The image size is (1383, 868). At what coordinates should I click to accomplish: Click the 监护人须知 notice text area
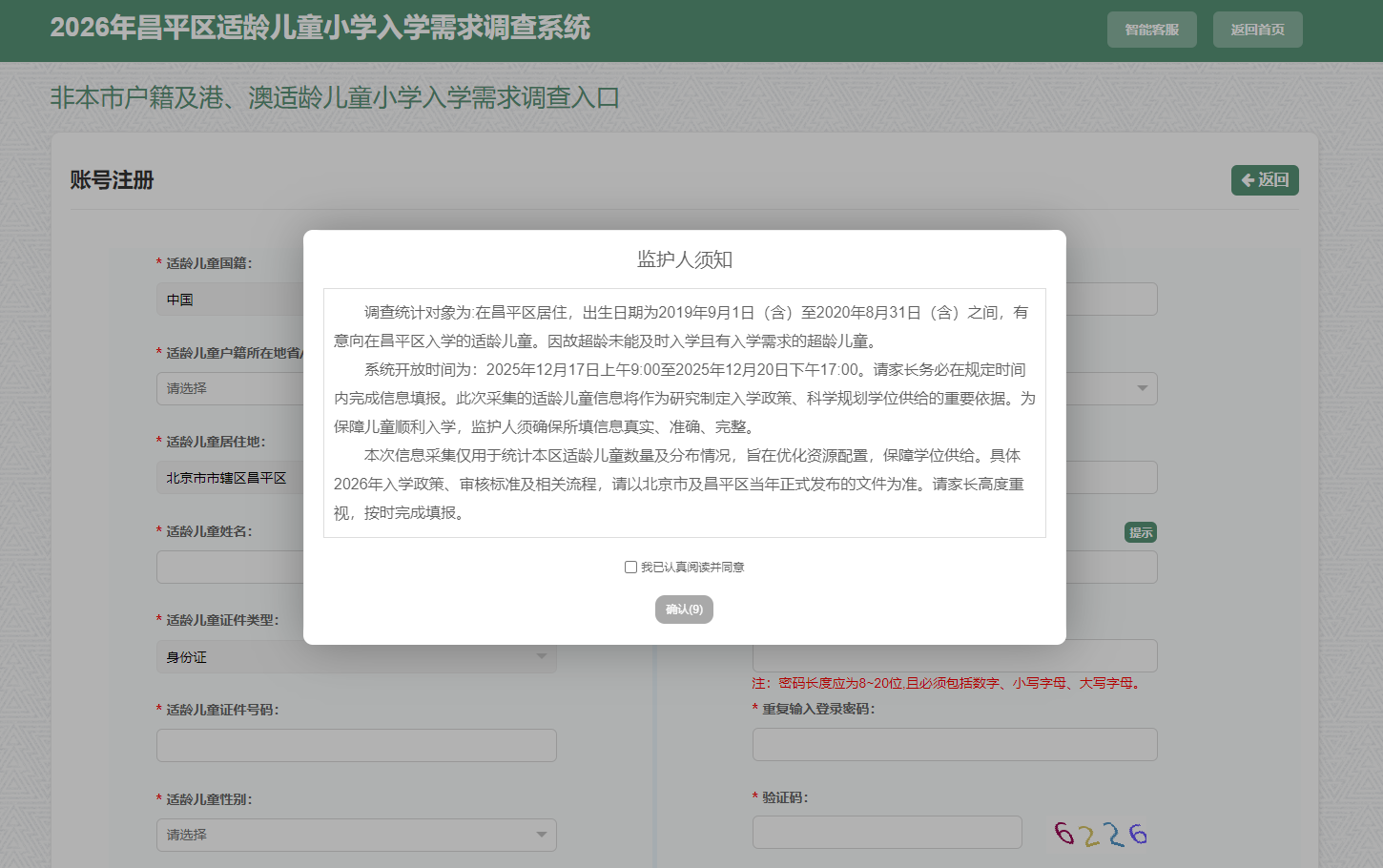(684, 413)
